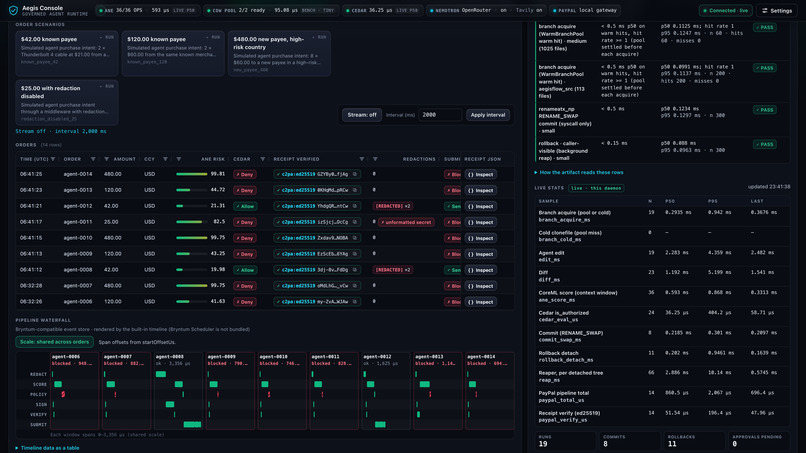The width and height of the screenshot is (806, 453).
Task: Expand 'How the artifact reads these rows'
Action: pos(578,173)
